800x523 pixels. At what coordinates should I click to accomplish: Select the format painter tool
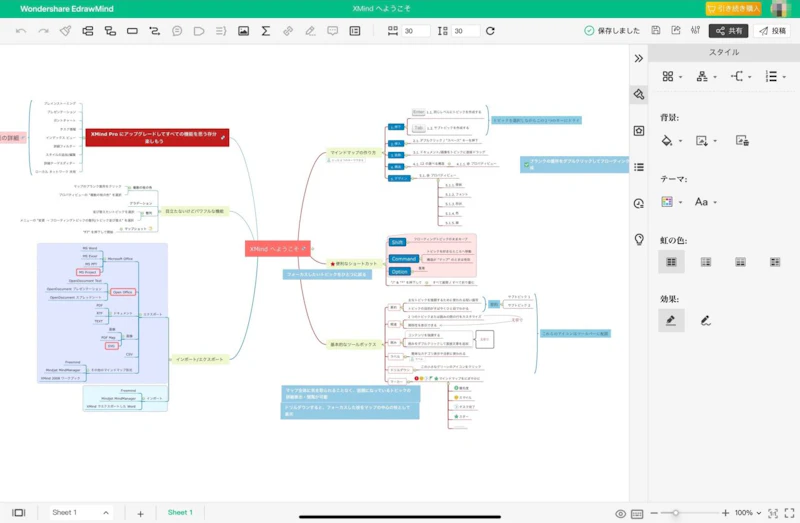coord(65,31)
